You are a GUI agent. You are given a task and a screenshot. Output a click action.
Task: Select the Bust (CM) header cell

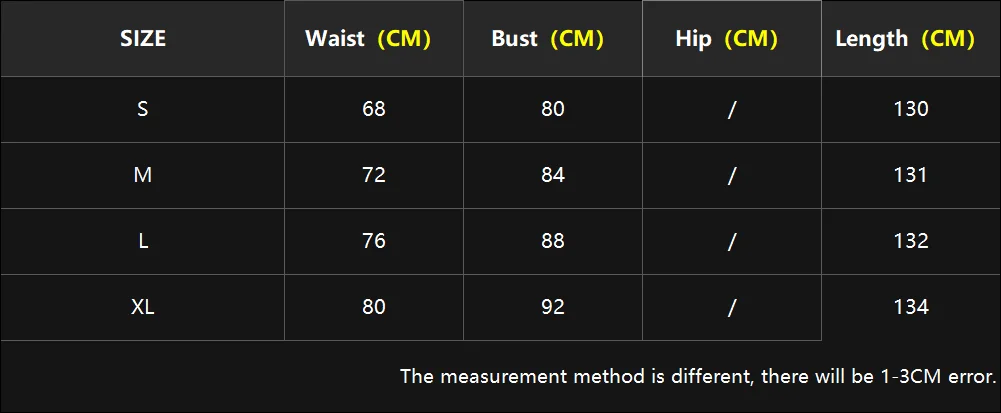pyautogui.click(x=553, y=39)
